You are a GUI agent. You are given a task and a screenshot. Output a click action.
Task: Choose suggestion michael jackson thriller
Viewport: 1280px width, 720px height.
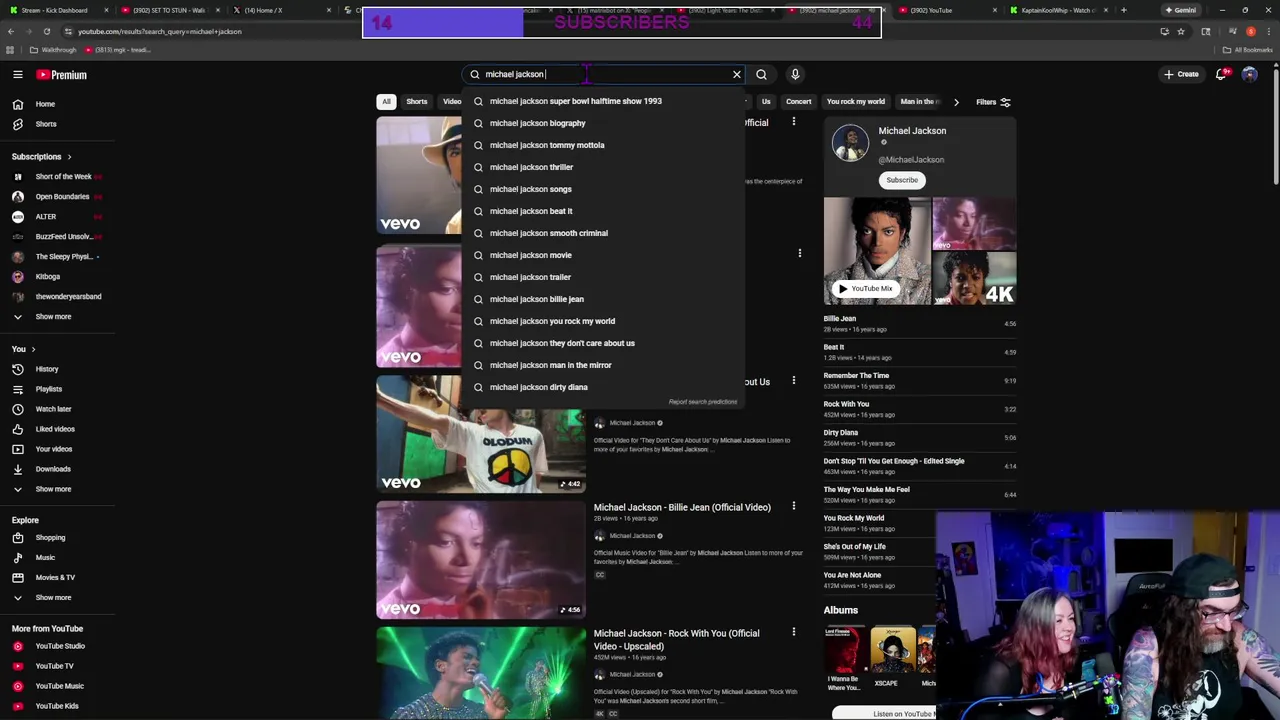[x=603, y=167]
